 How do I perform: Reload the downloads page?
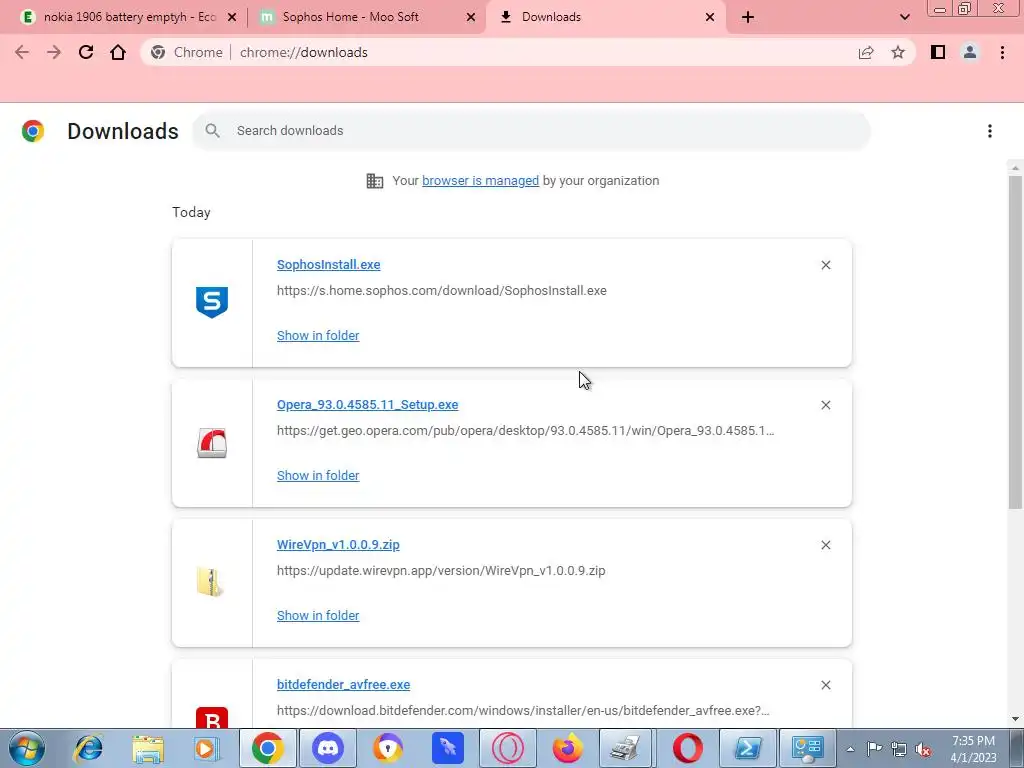(86, 52)
